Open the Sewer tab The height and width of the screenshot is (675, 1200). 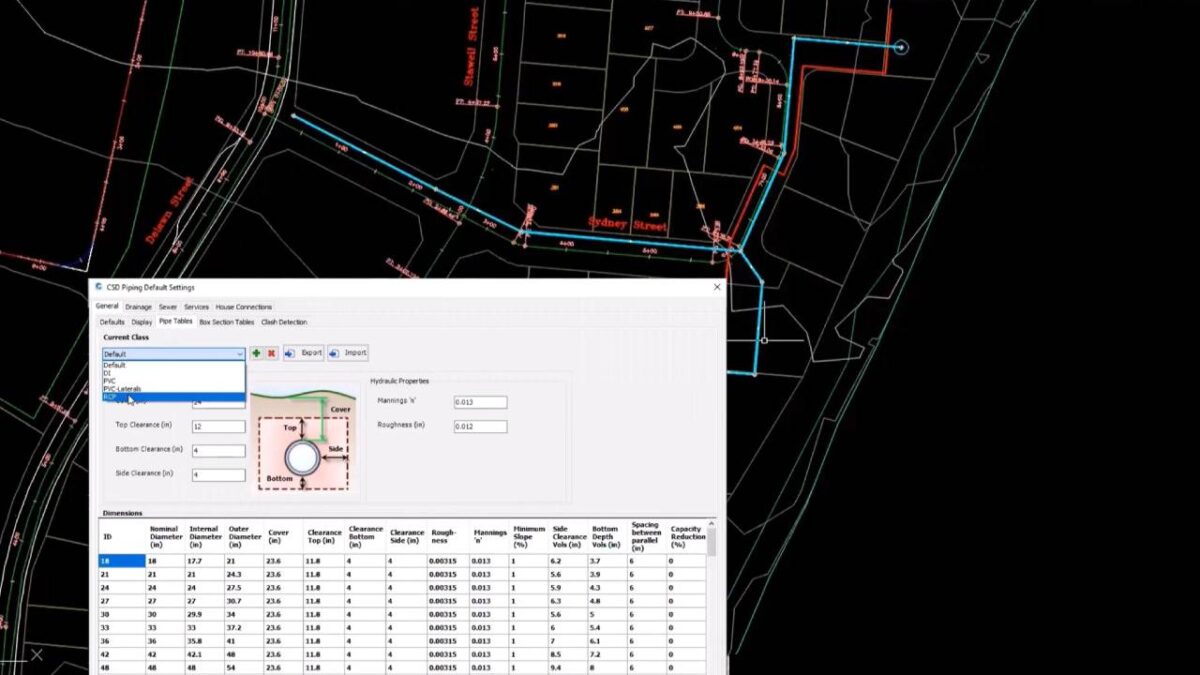(x=169, y=306)
